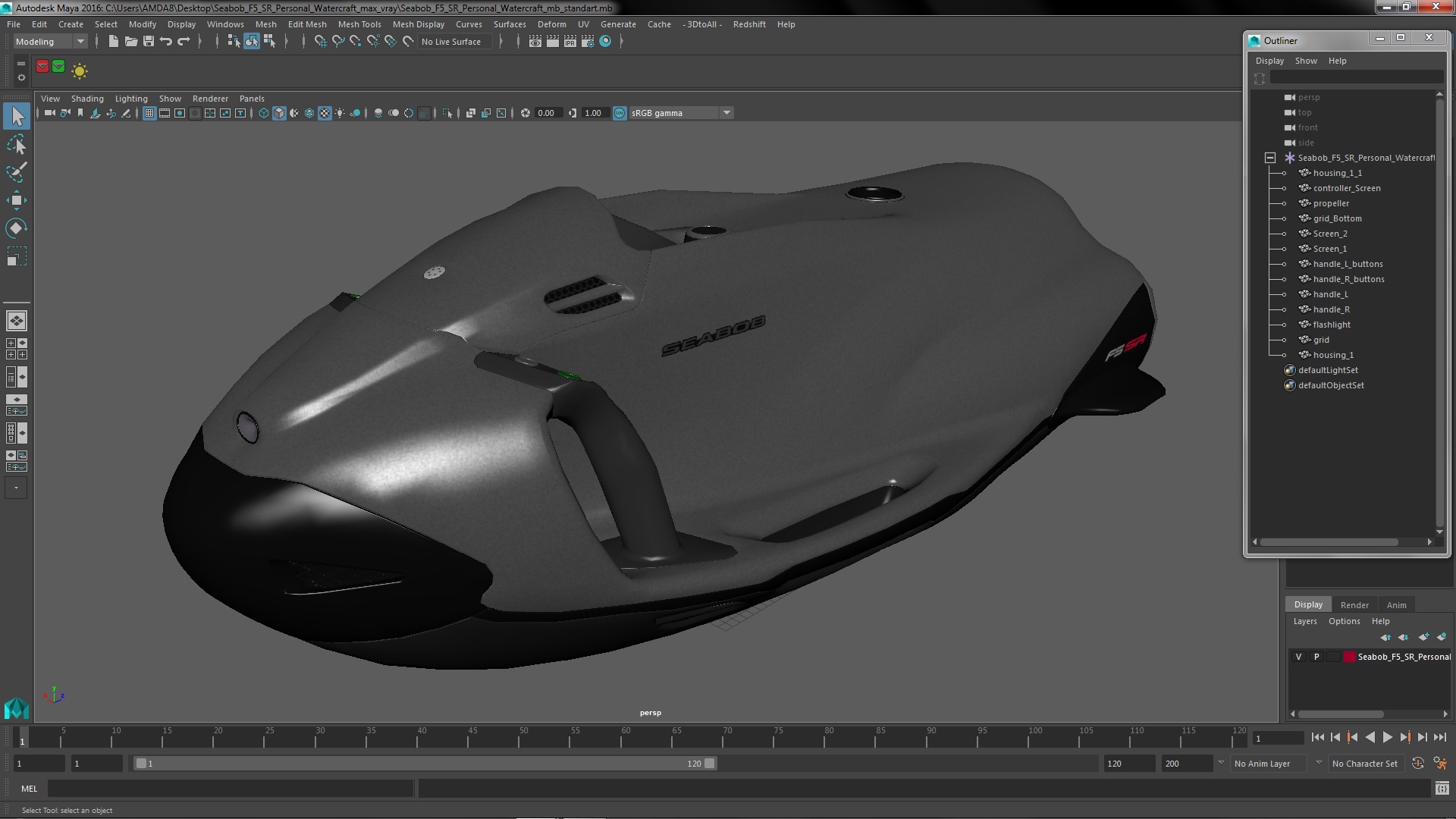Select defaultLightSet in the Outliner
The width and height of the screenshot is (1456, 819).
click(x=1328, y=370)
